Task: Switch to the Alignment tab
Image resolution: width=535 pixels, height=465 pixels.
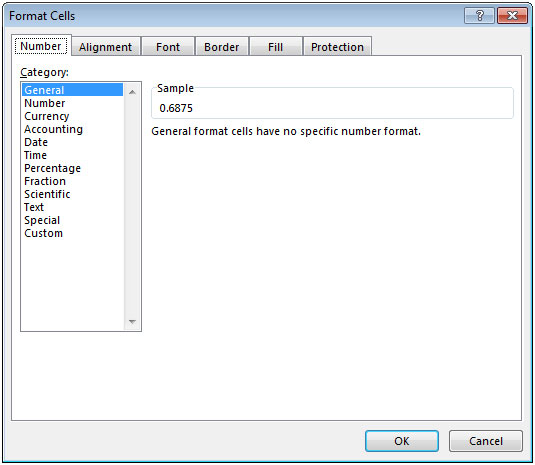Action: coord(105,47)
